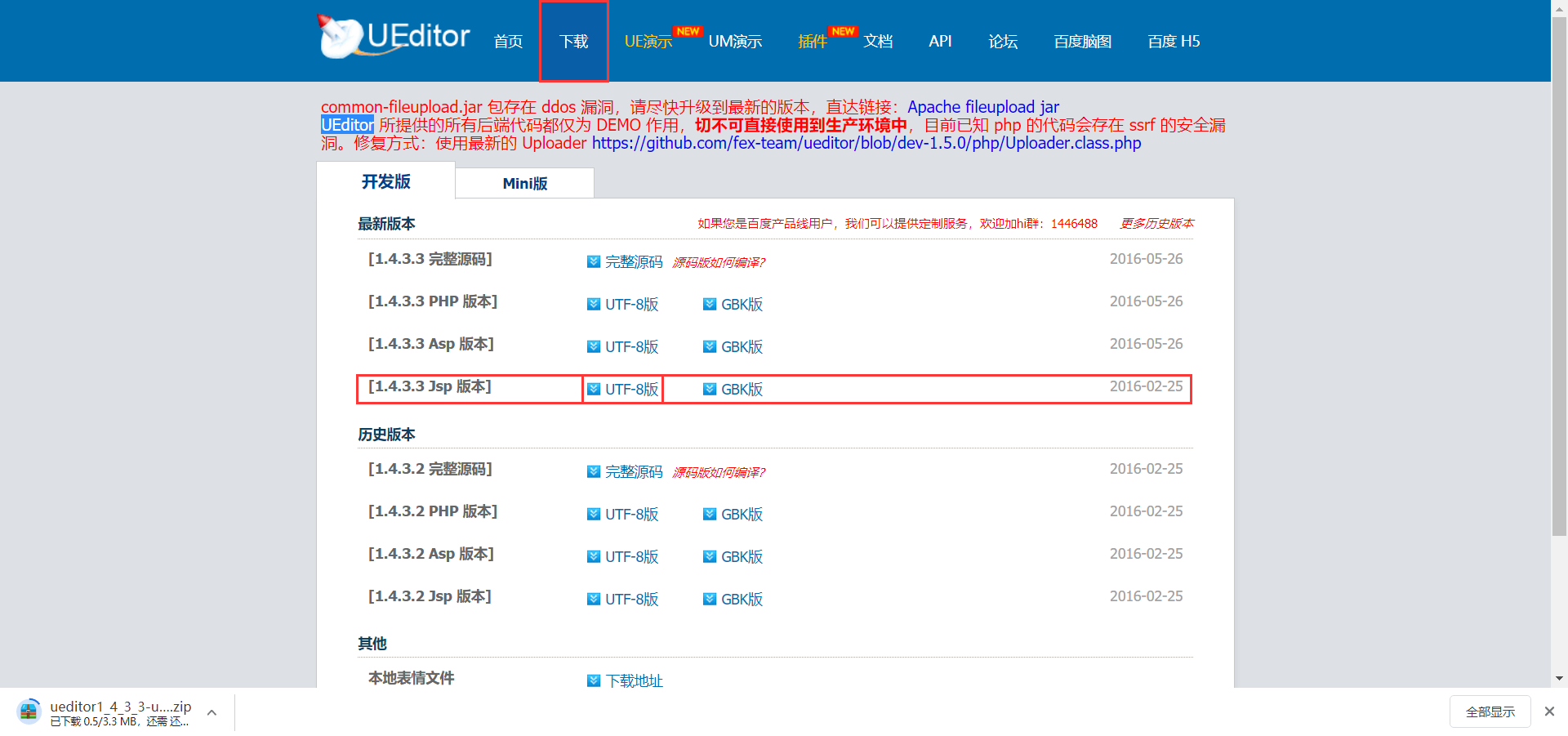Click the 最新版本 section heading
The height and width of the screenshot is (736, 1568).
pos(386,224)
